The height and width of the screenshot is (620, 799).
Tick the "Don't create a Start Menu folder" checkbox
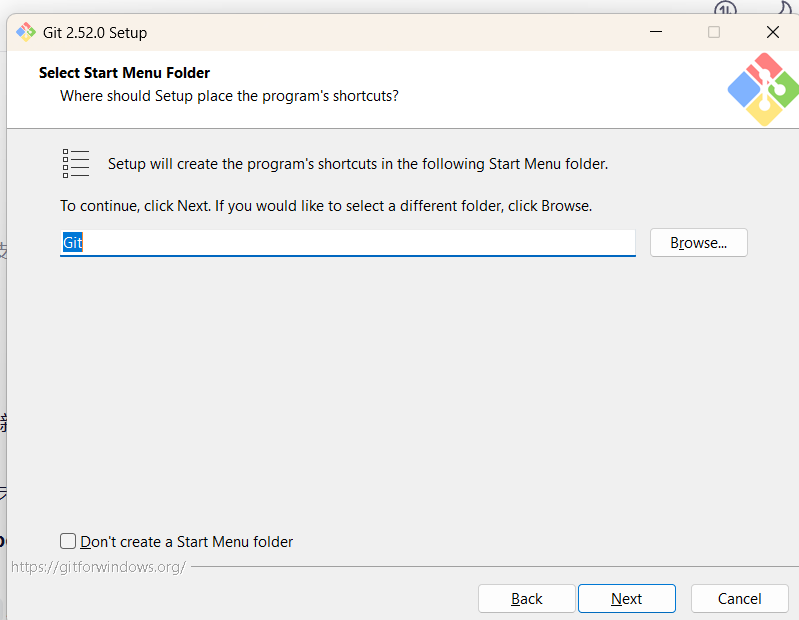pos(68,541)
